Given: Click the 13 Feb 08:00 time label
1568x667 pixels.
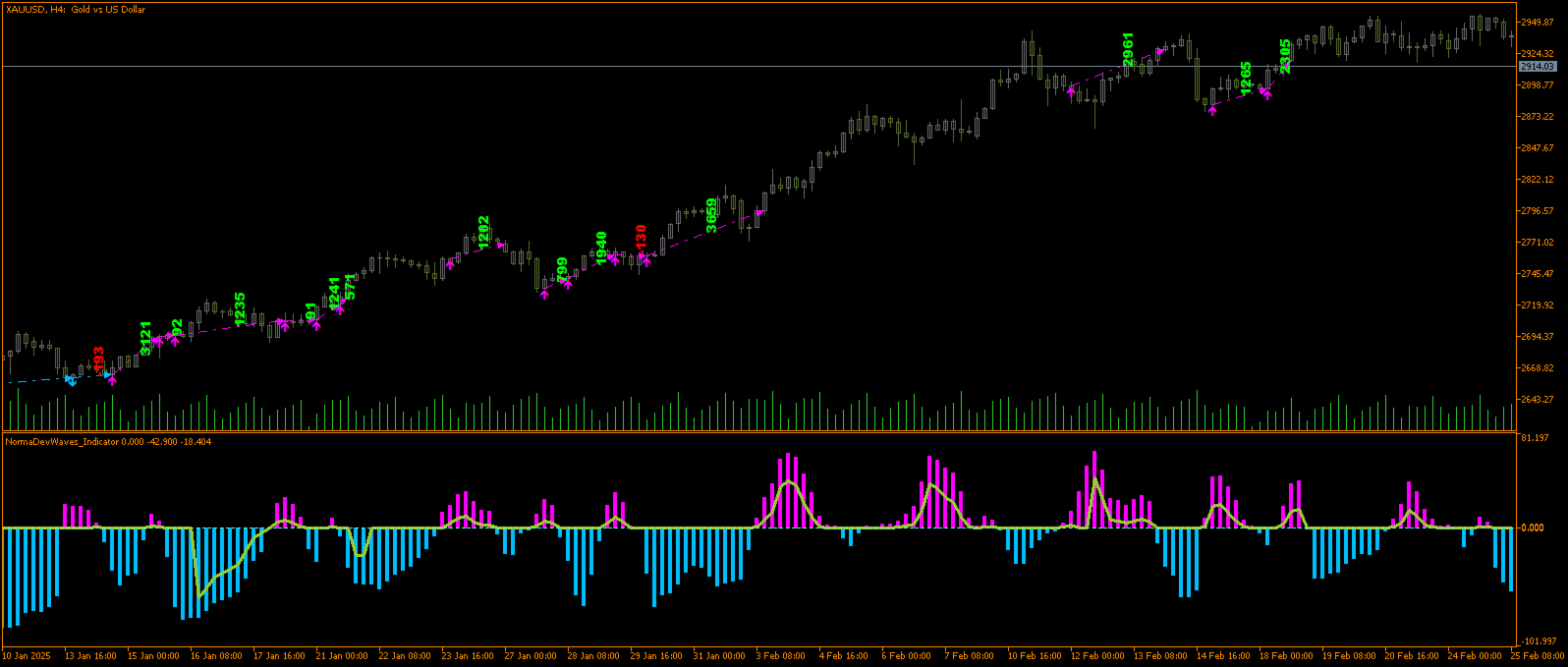Looking at the screenshot, I should pyautogui.click(x=1160, y=655).
